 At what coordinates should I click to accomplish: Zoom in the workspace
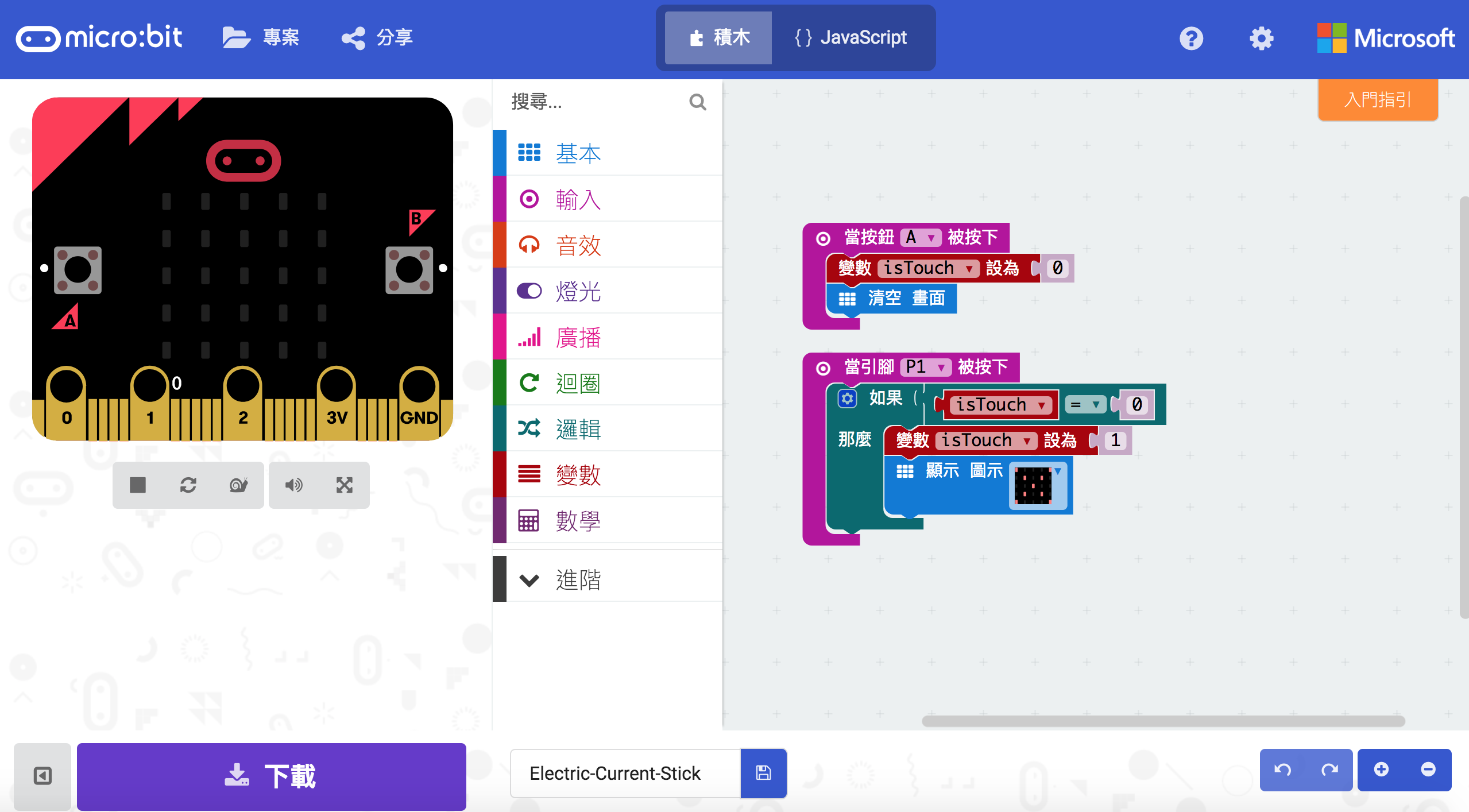(1381, 770)
